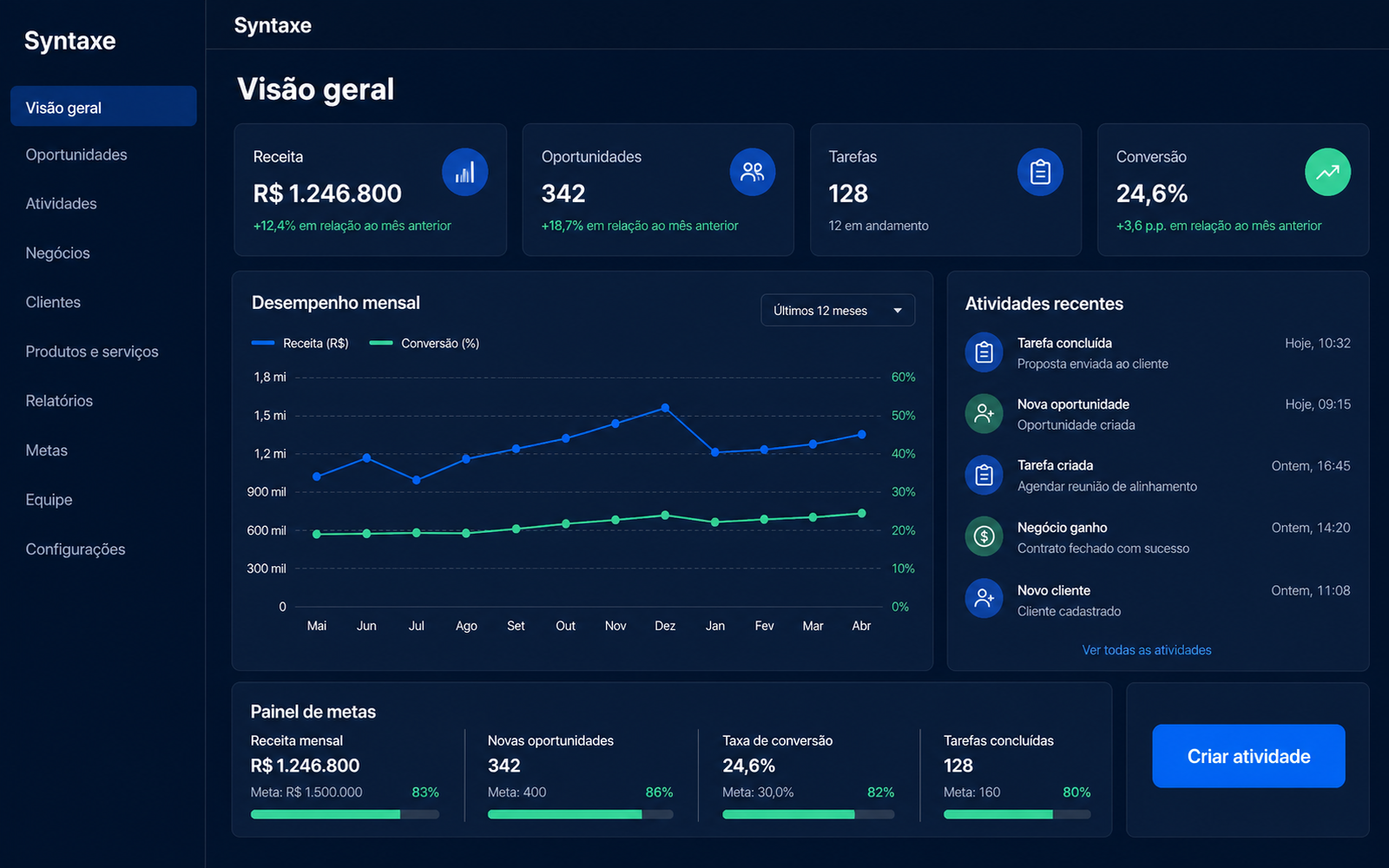The image size is (1389, 868).
Task: Expand the Últimos 12 meses dropdown
Action: coord(838,311)
